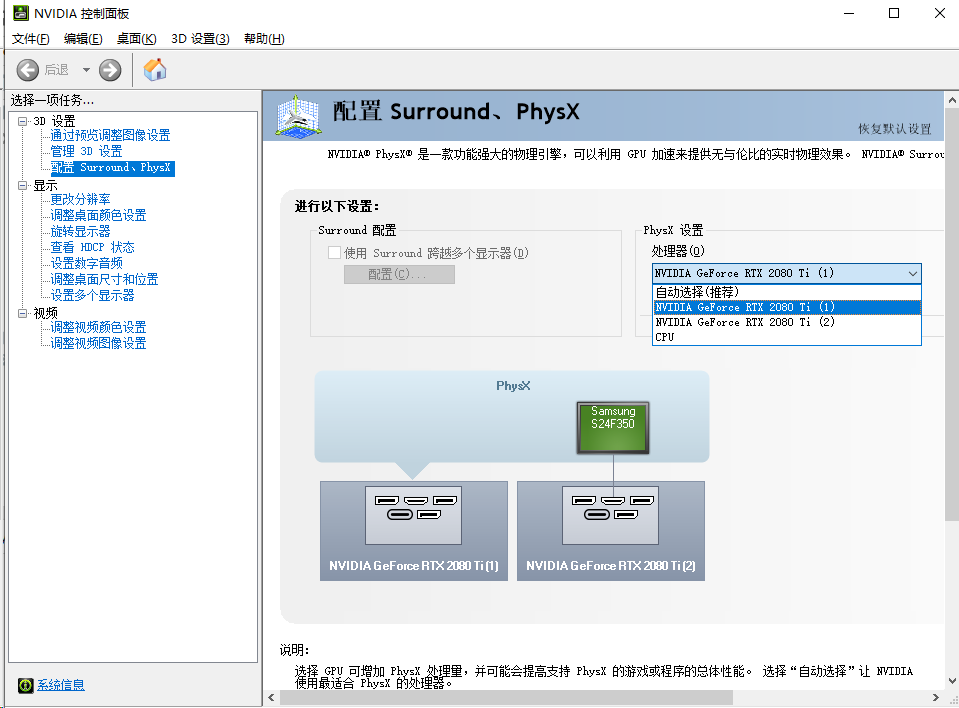Open 调整桌面尺寸和位置
Screen dimensions: 959x708
104,279
